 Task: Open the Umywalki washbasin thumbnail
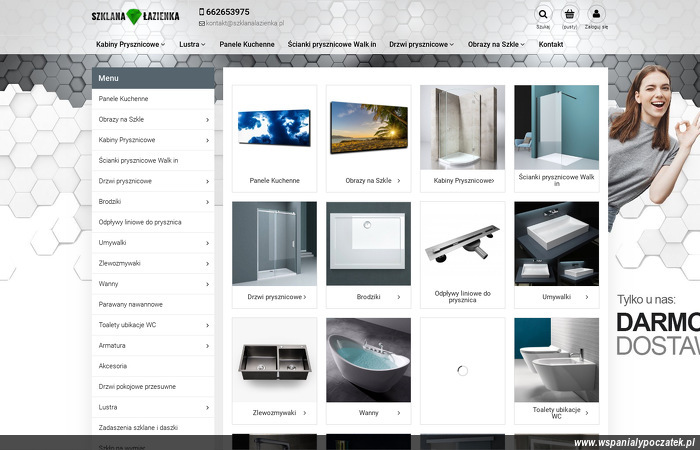point(556,243)
